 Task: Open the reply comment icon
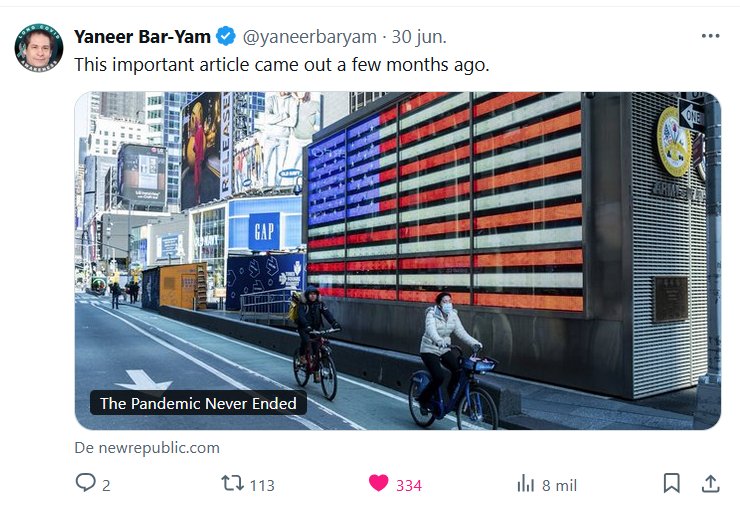(85, 483)
